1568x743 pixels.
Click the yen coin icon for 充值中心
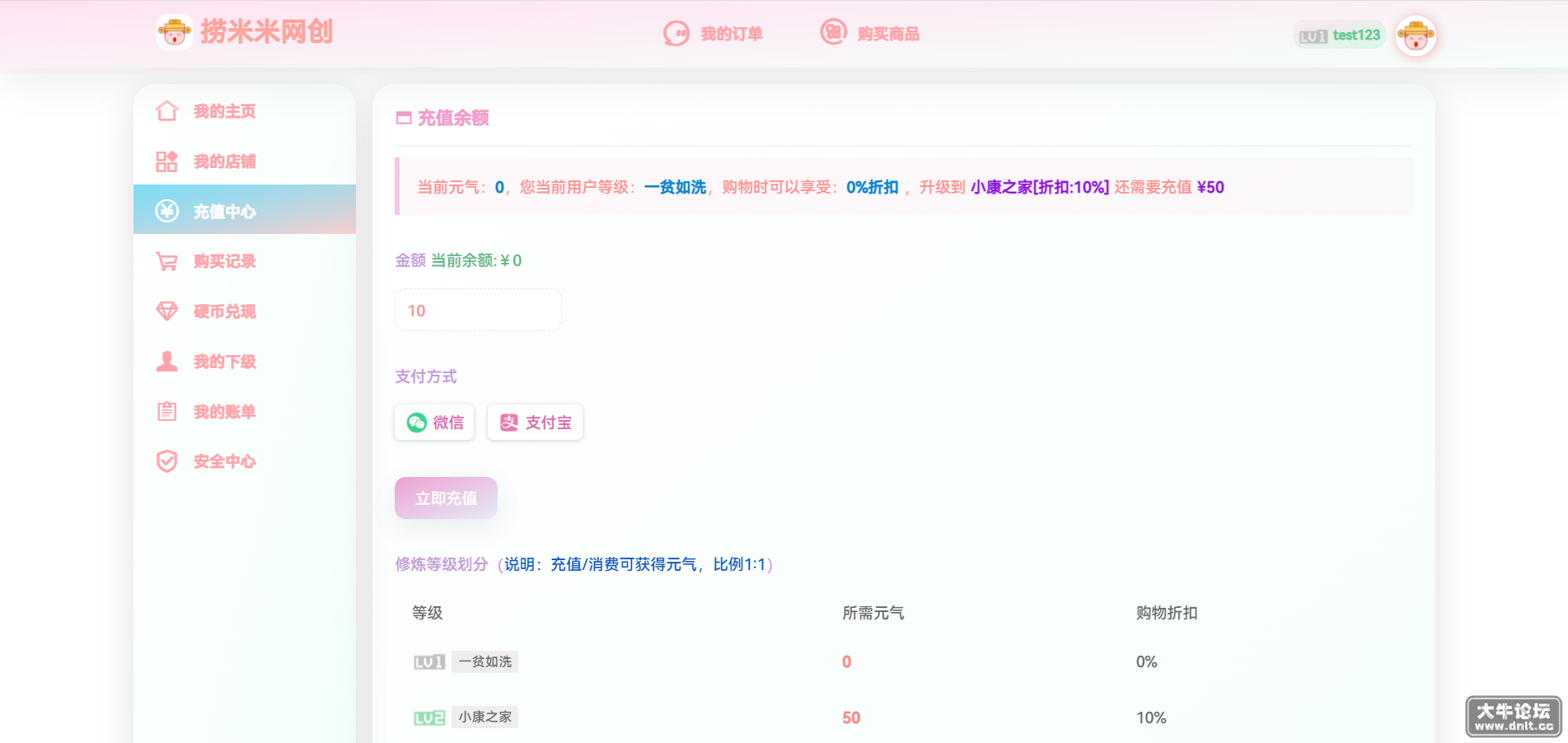[x=167, y=211]
